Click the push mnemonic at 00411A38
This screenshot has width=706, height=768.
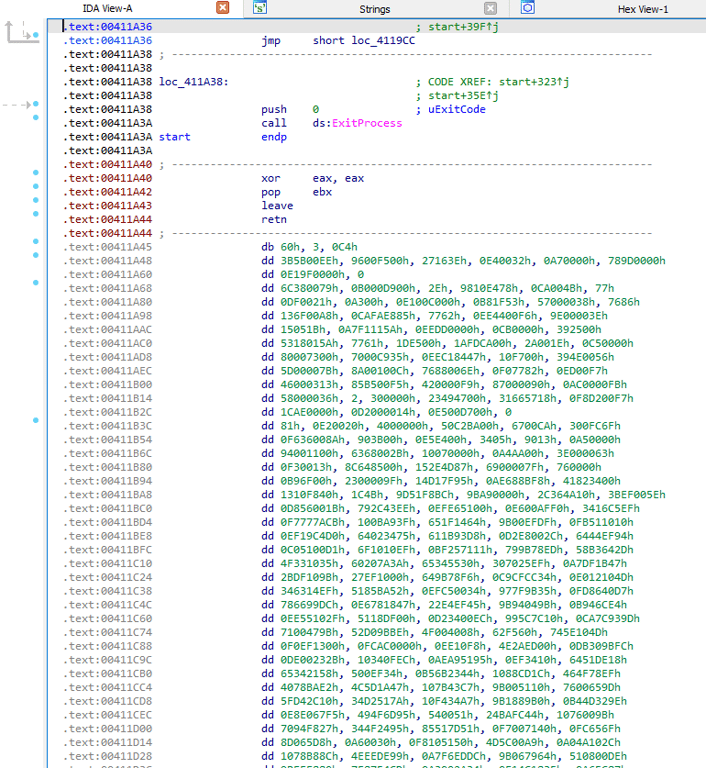(x=274, y=109)
